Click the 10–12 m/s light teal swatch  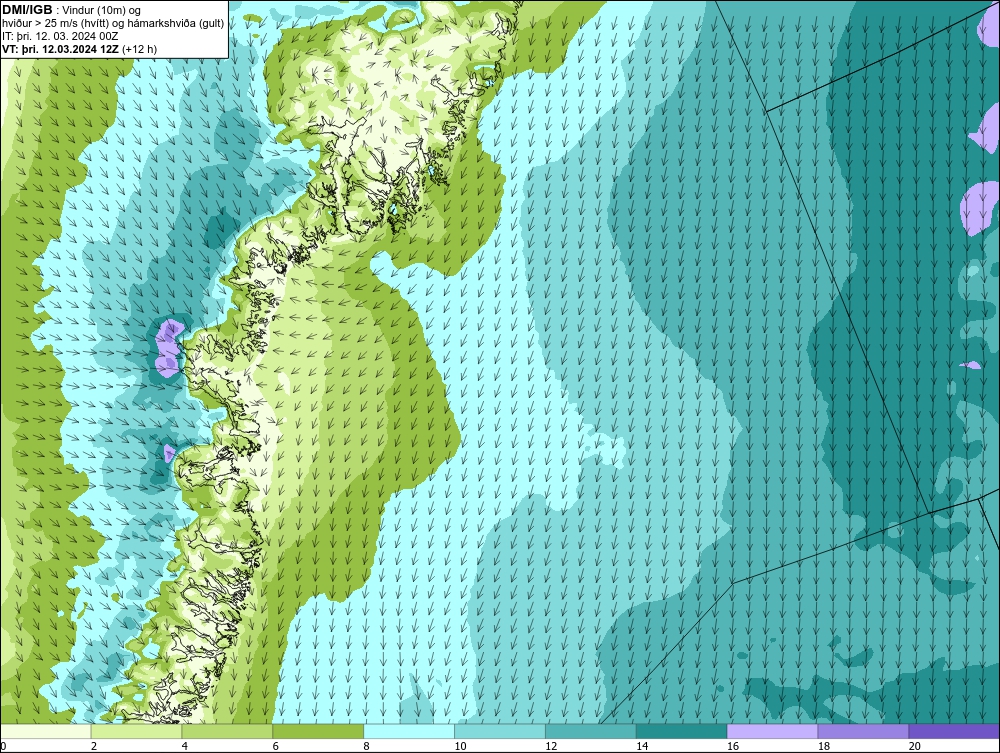pos(500,731)
